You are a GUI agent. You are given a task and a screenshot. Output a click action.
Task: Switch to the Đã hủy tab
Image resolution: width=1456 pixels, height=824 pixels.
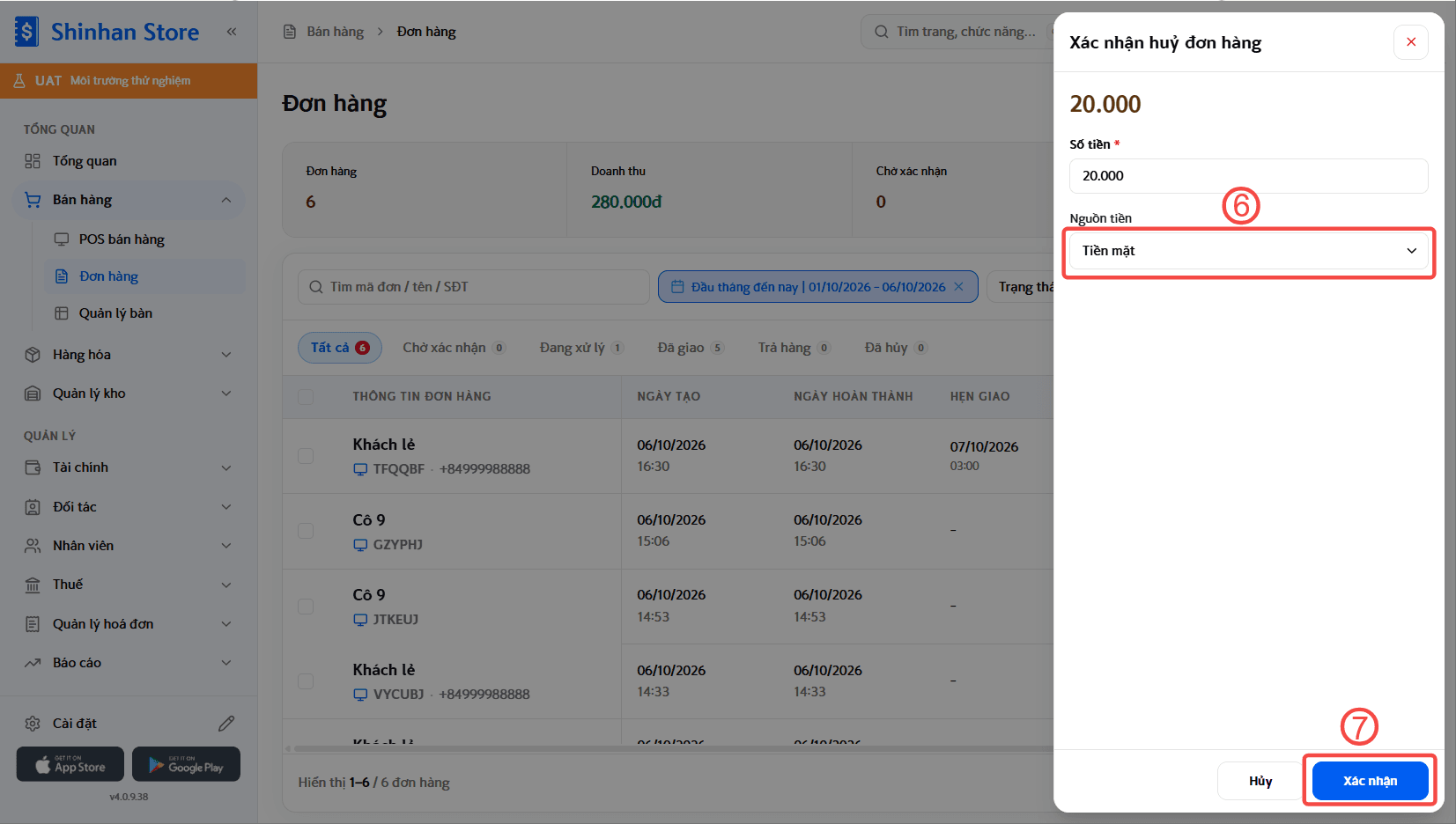896,348
